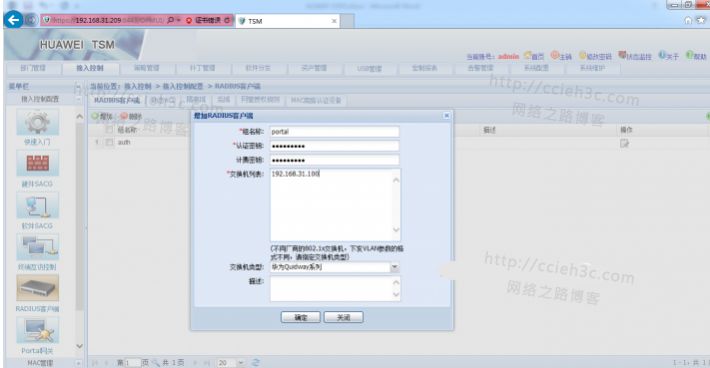Open the 快速入门 gear icon in sidebar
Image resolution: width=710 pixels, height=368 pixels.
point(38,122)
